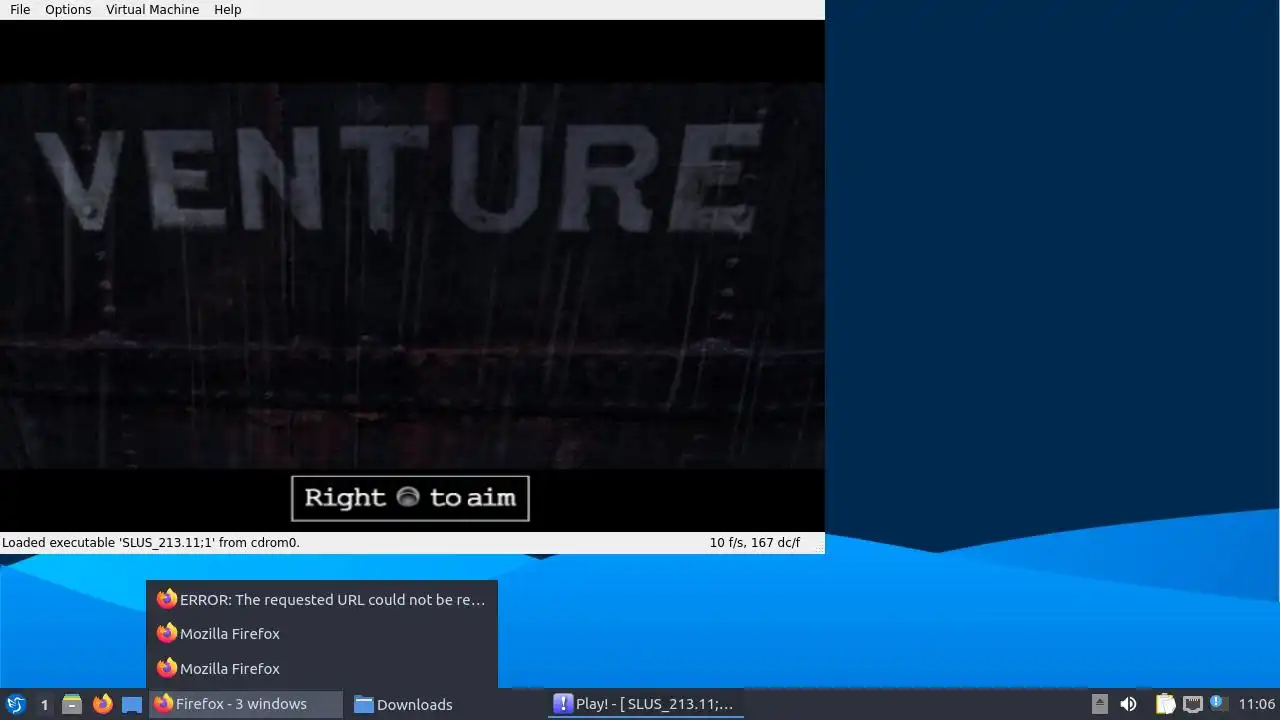Click the Firefox icon beside the ERROR entry

pos(166,599)
